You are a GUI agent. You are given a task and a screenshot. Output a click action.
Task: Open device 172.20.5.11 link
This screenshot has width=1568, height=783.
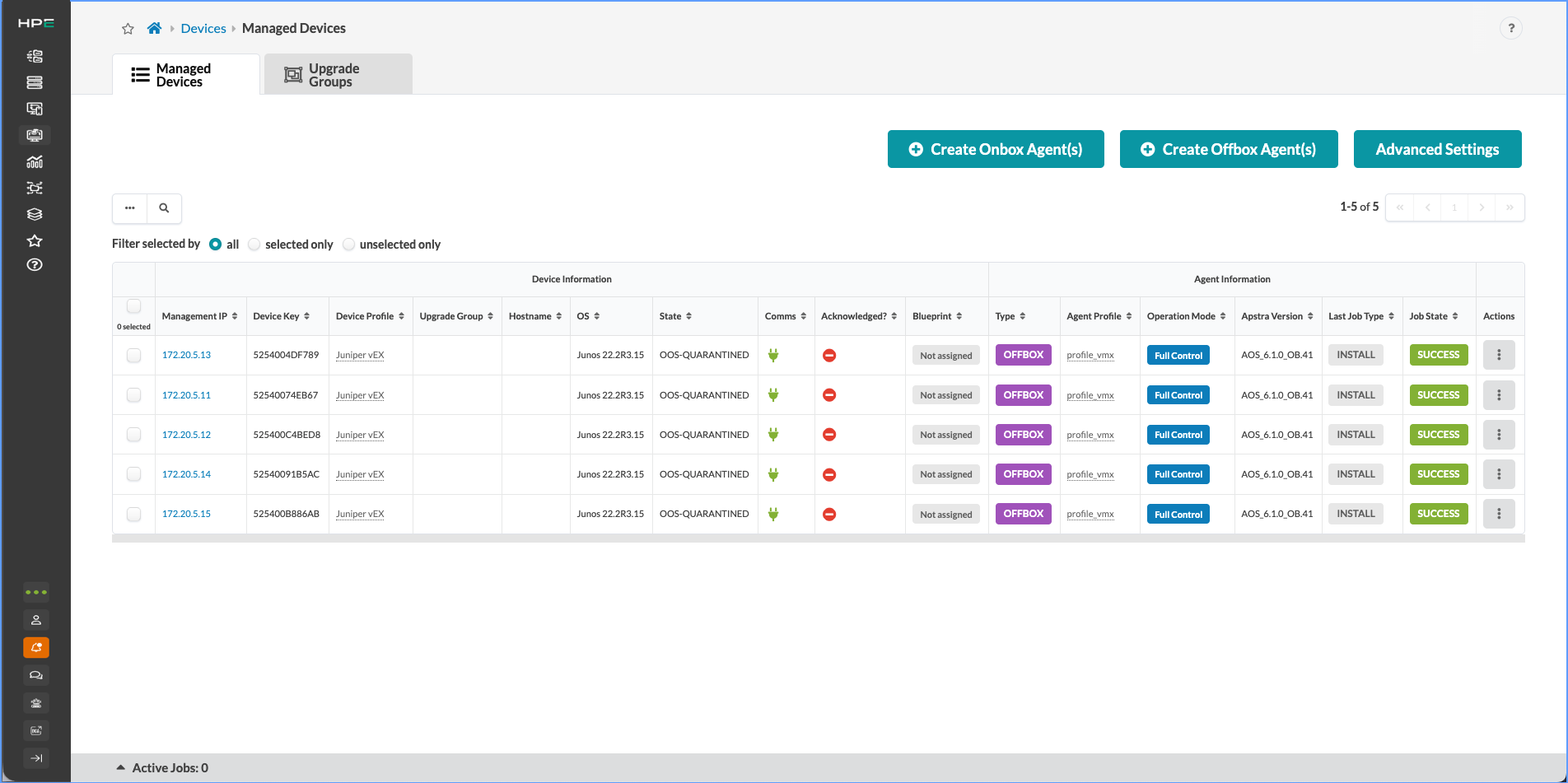[x=186, y=395]
